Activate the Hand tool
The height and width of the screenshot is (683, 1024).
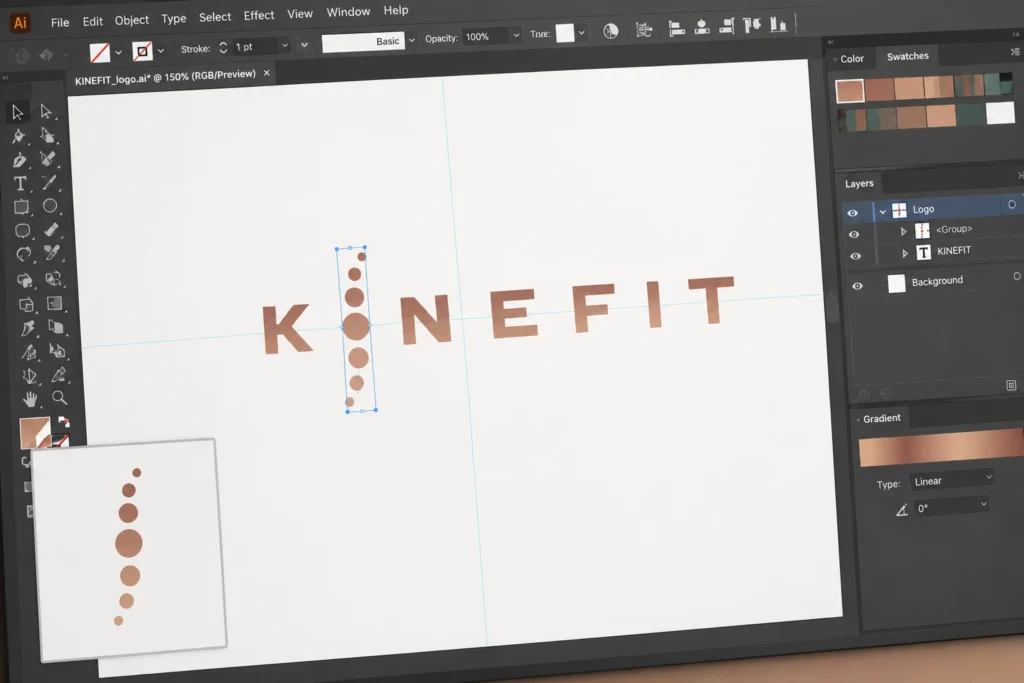pos(30,399)
